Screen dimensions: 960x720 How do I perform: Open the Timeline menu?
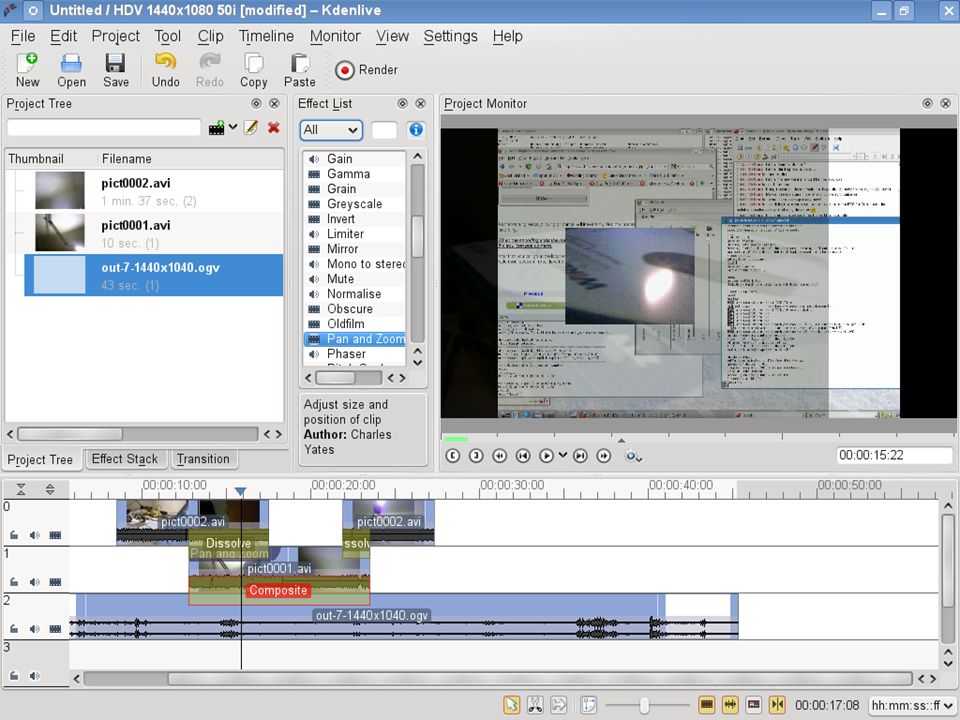266,36
